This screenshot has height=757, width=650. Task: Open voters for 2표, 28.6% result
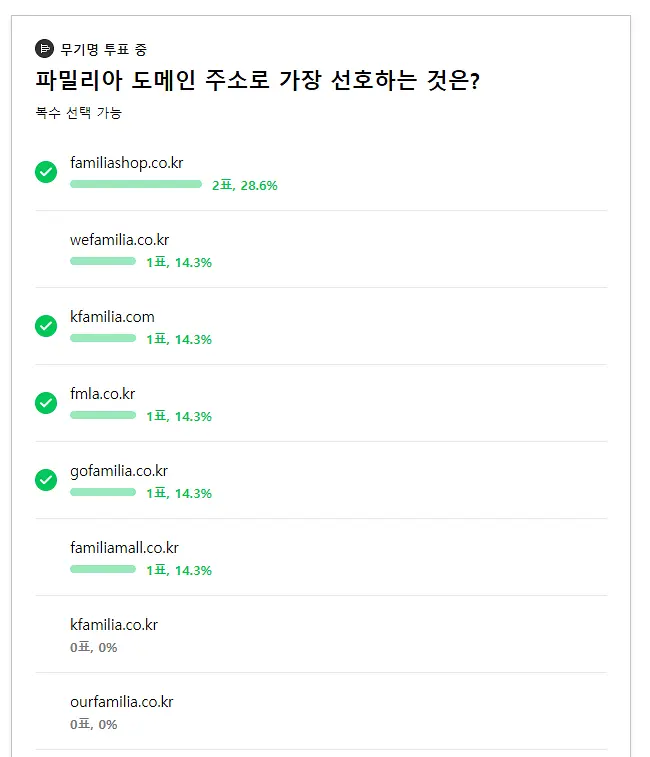(x=245, y=185)
